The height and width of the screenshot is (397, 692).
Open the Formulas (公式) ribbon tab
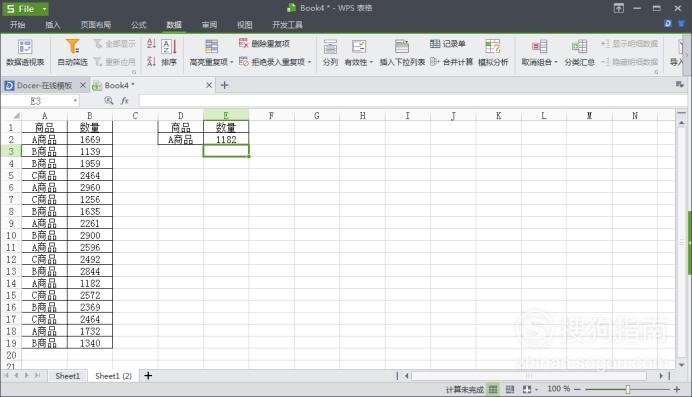tap(139, 25)
